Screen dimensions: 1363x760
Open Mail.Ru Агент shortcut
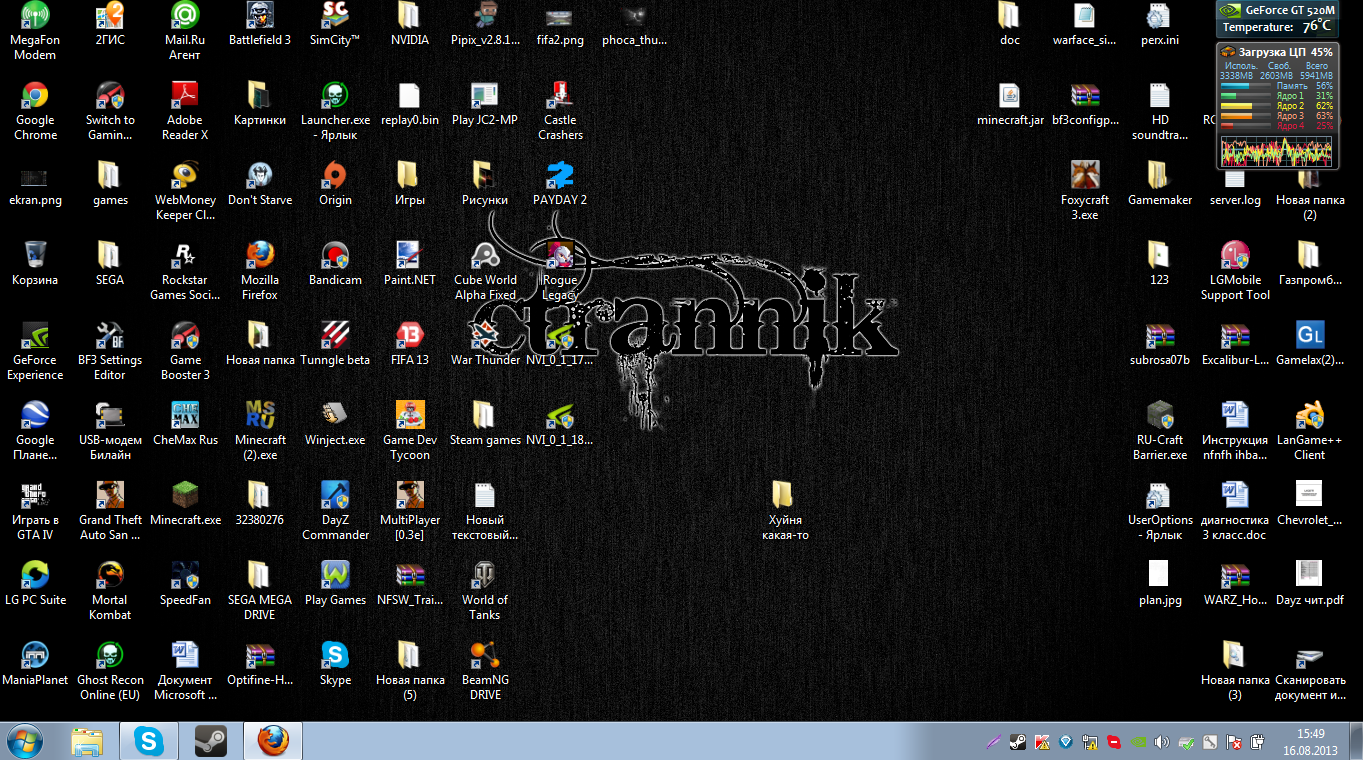tap(185, 31)
